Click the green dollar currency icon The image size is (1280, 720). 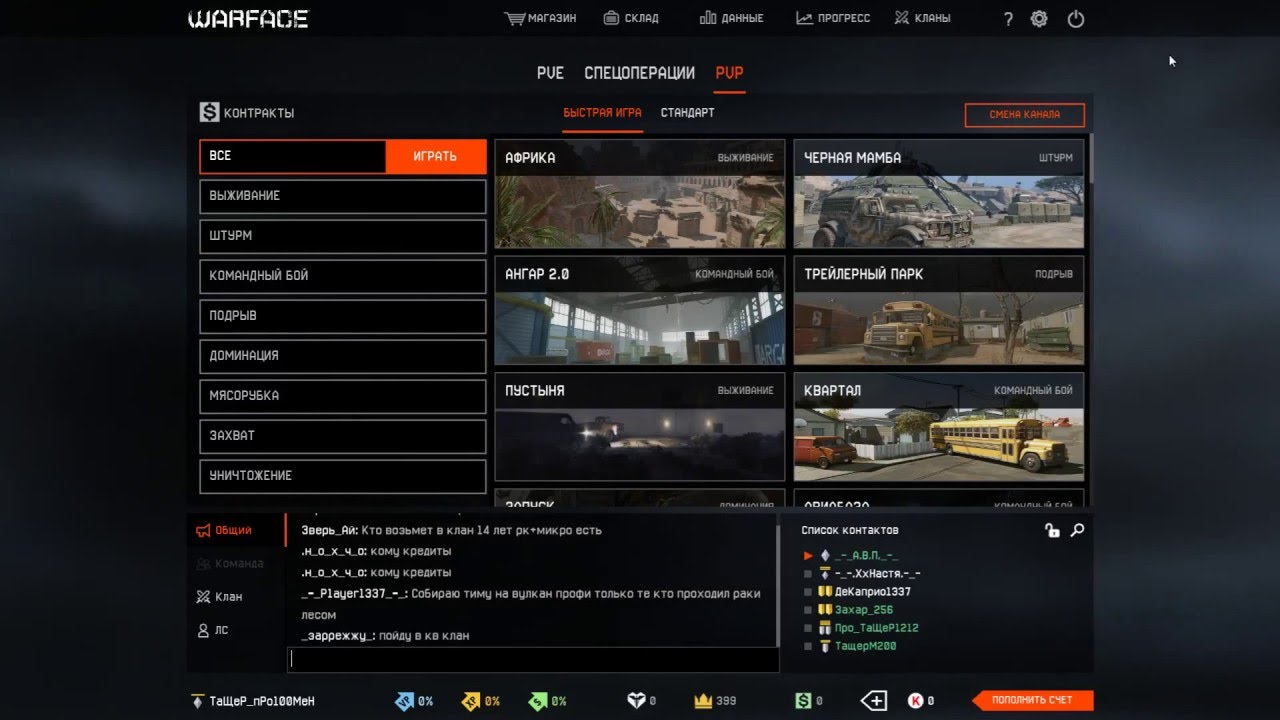(x=803, y=701)
